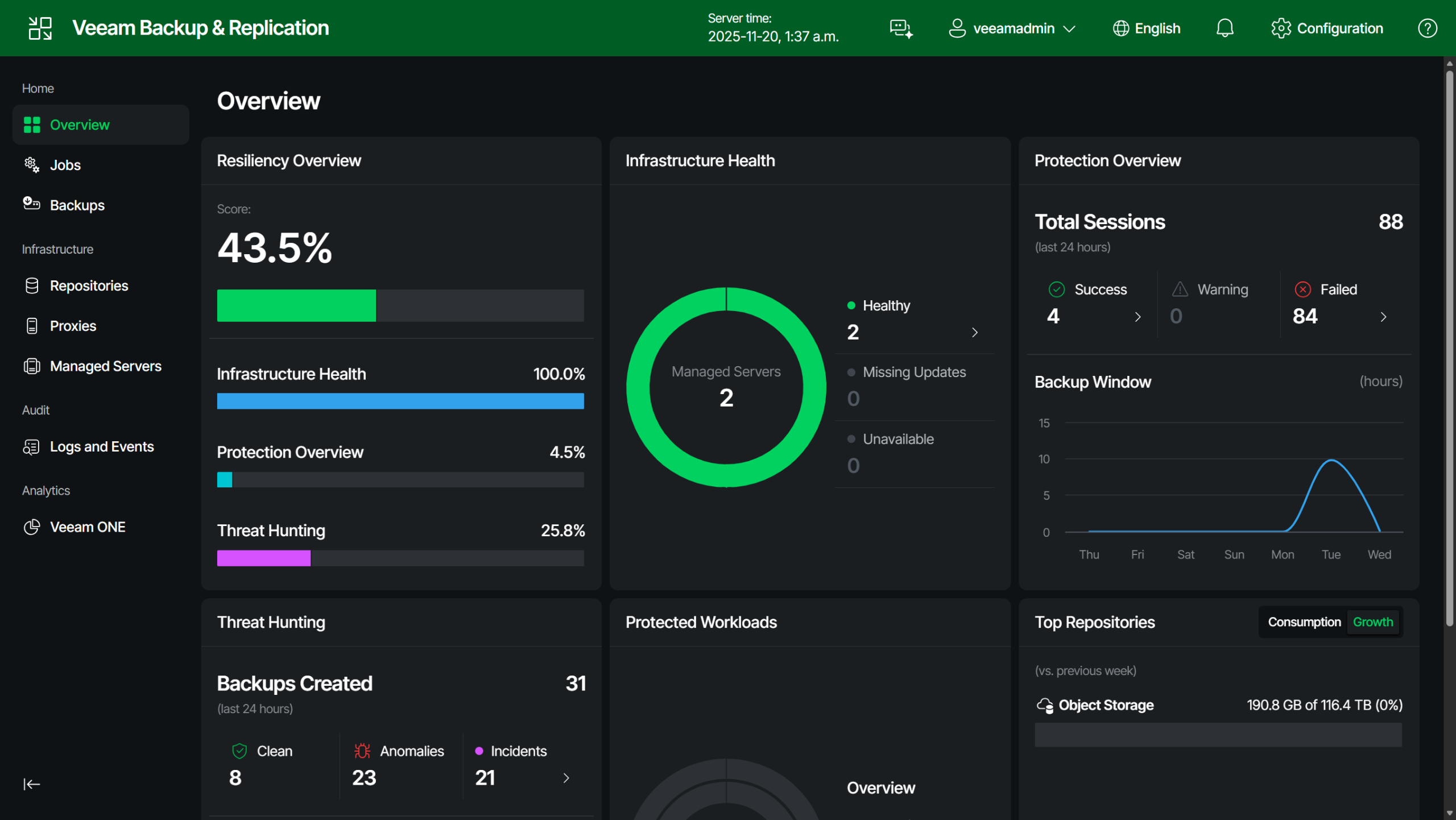Open Repositories from the sidebar
Viewport: 1456px width, 820px height.
click(x=89, y=285)
